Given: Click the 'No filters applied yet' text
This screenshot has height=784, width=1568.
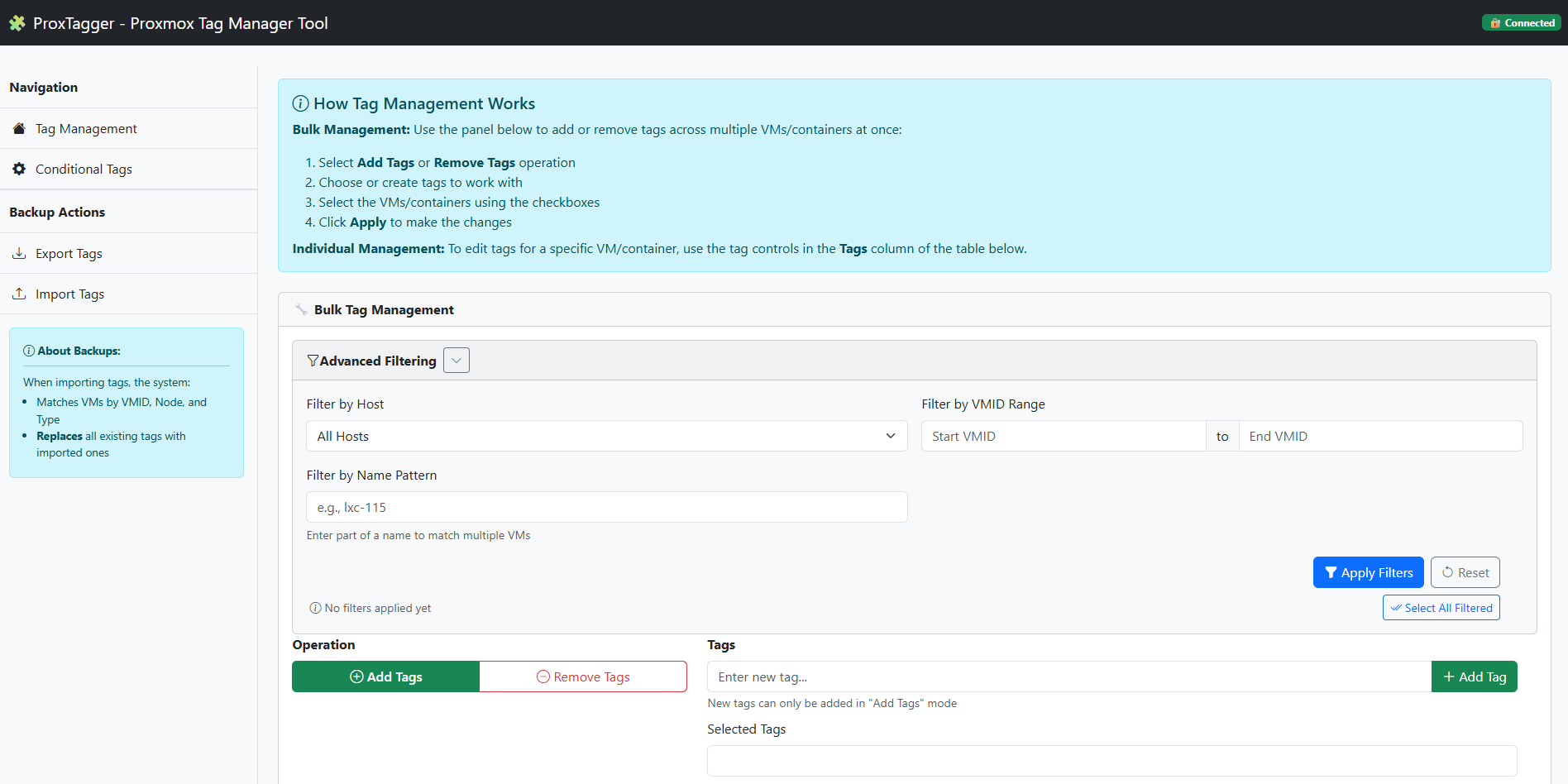Looking at the screenshot, I should (378, 608).
